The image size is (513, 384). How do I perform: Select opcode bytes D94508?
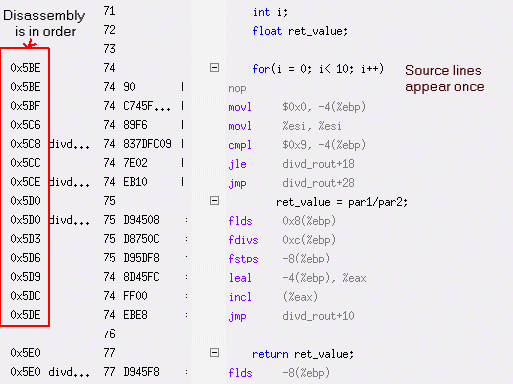click(141, 220)
